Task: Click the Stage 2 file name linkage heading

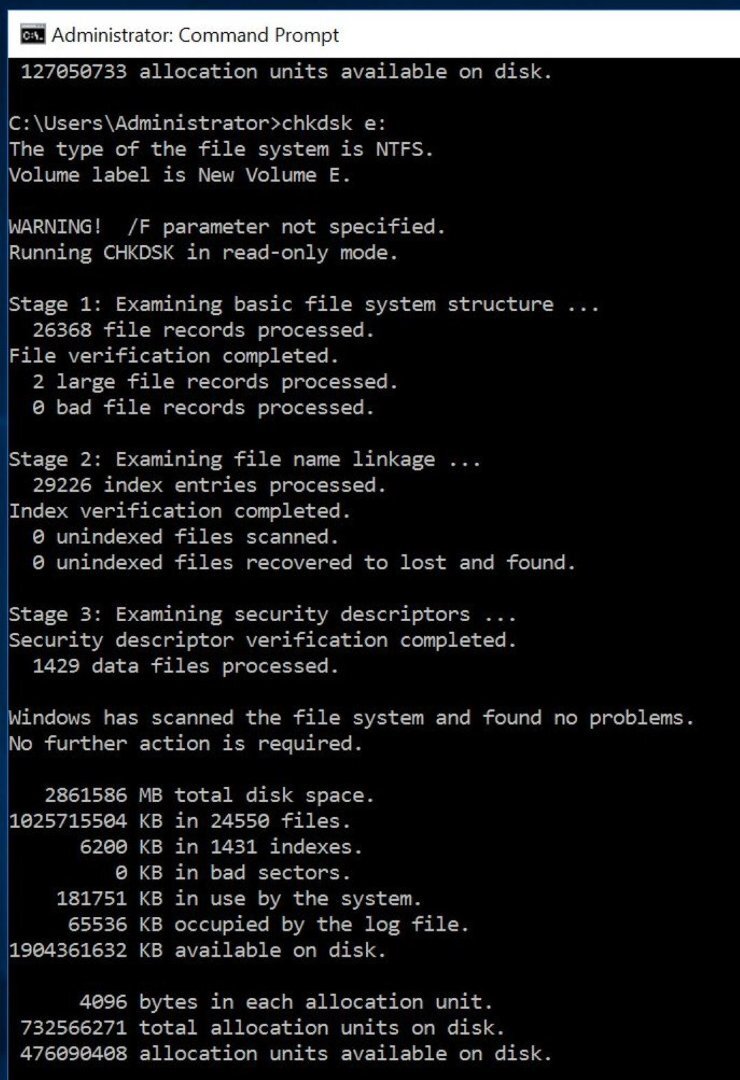Action: click(x=245, y=459)
